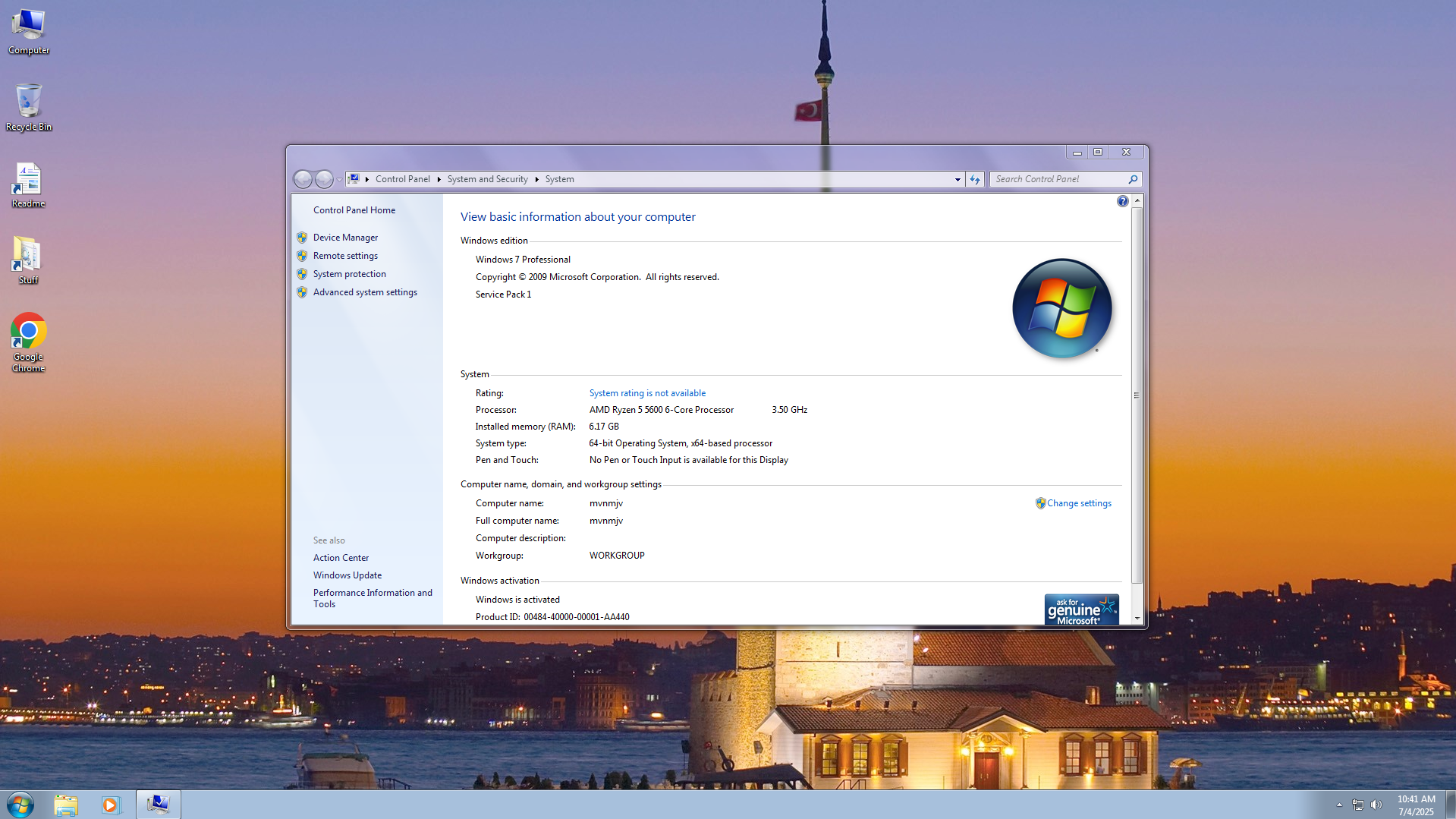Image resolution: width=1456 pixels, height=819 pixels.
Task: Click the scrollbar up arrow
Action: [x=1137, y=200]
